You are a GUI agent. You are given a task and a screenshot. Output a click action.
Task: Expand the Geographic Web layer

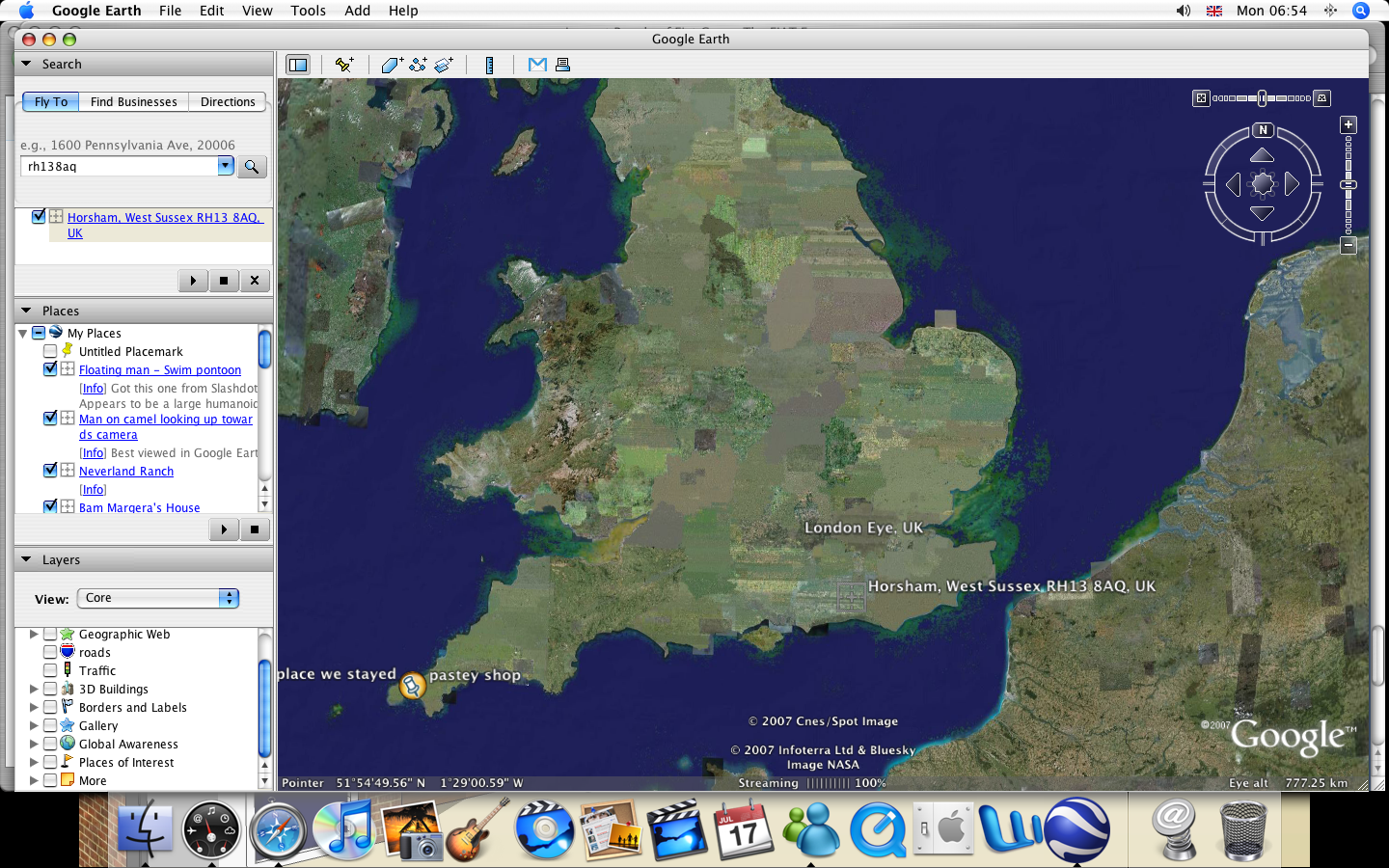pyautogui.click(x=34, y=635)
